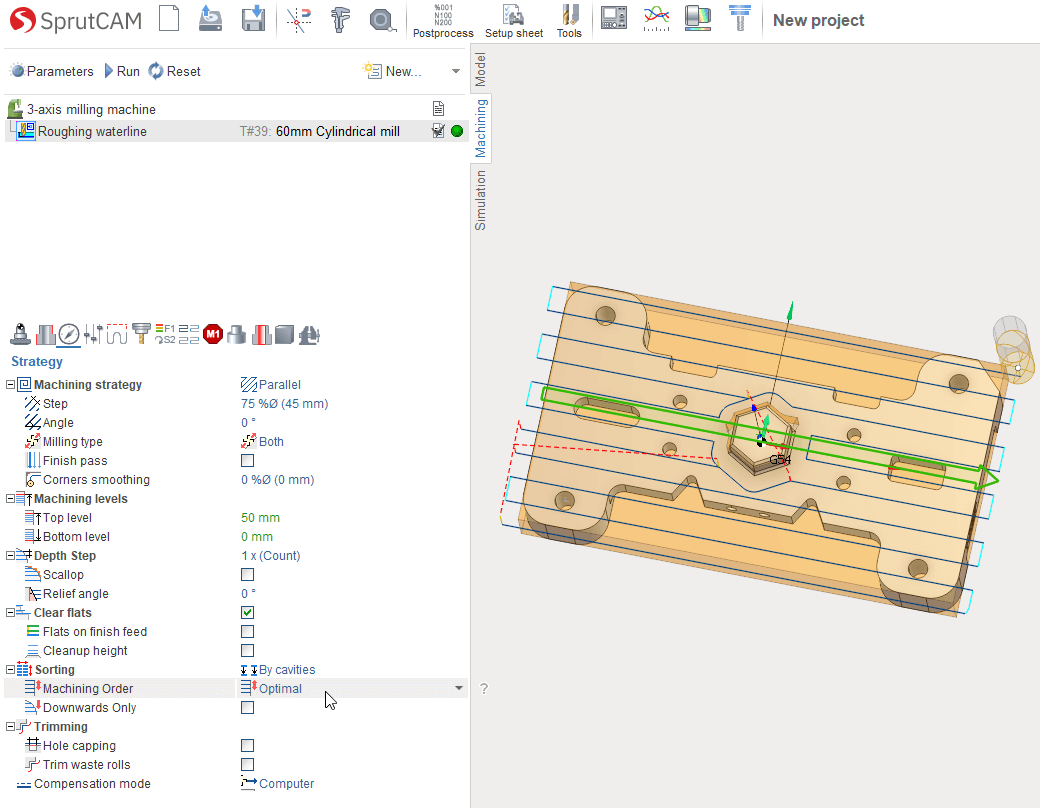
Task: Click the Parameters button
Action: coord(52,72)
